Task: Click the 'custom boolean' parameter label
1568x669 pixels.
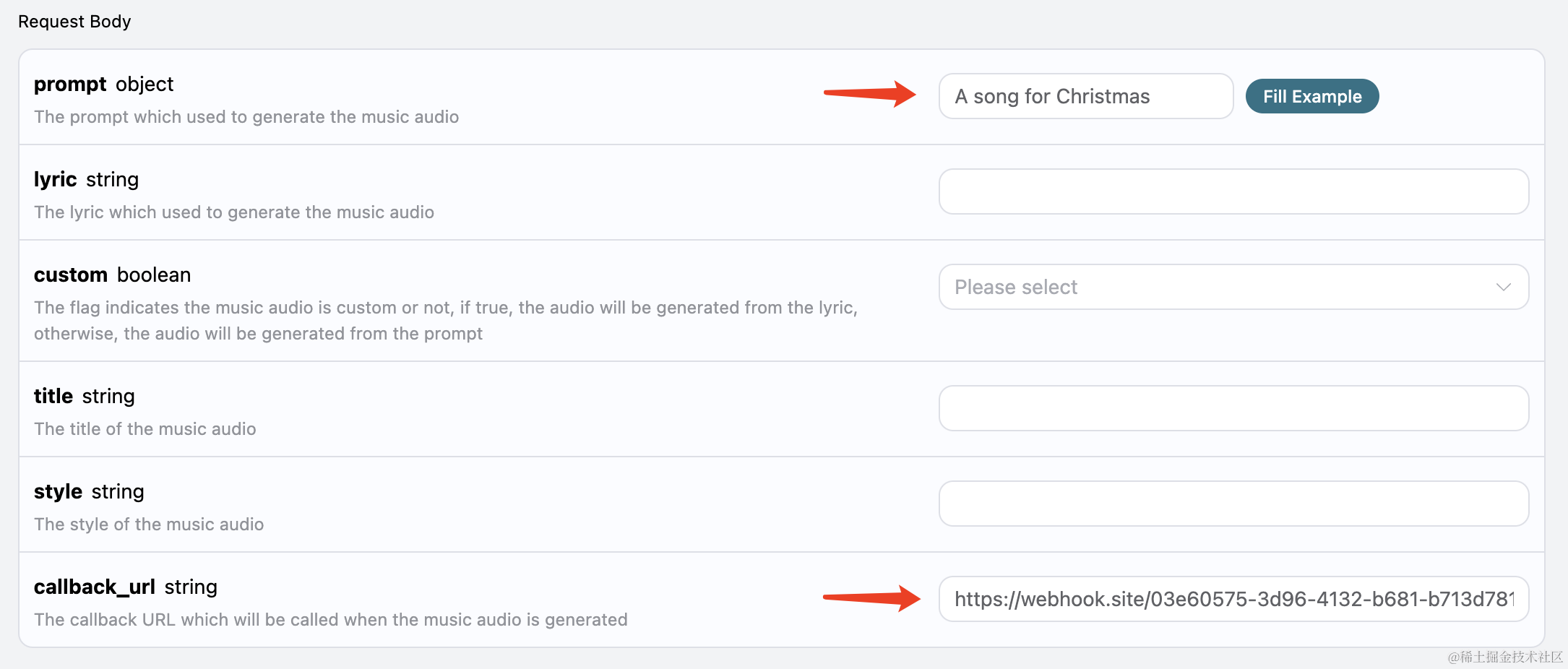Action: pyautogui.click(x=112, y=275)
